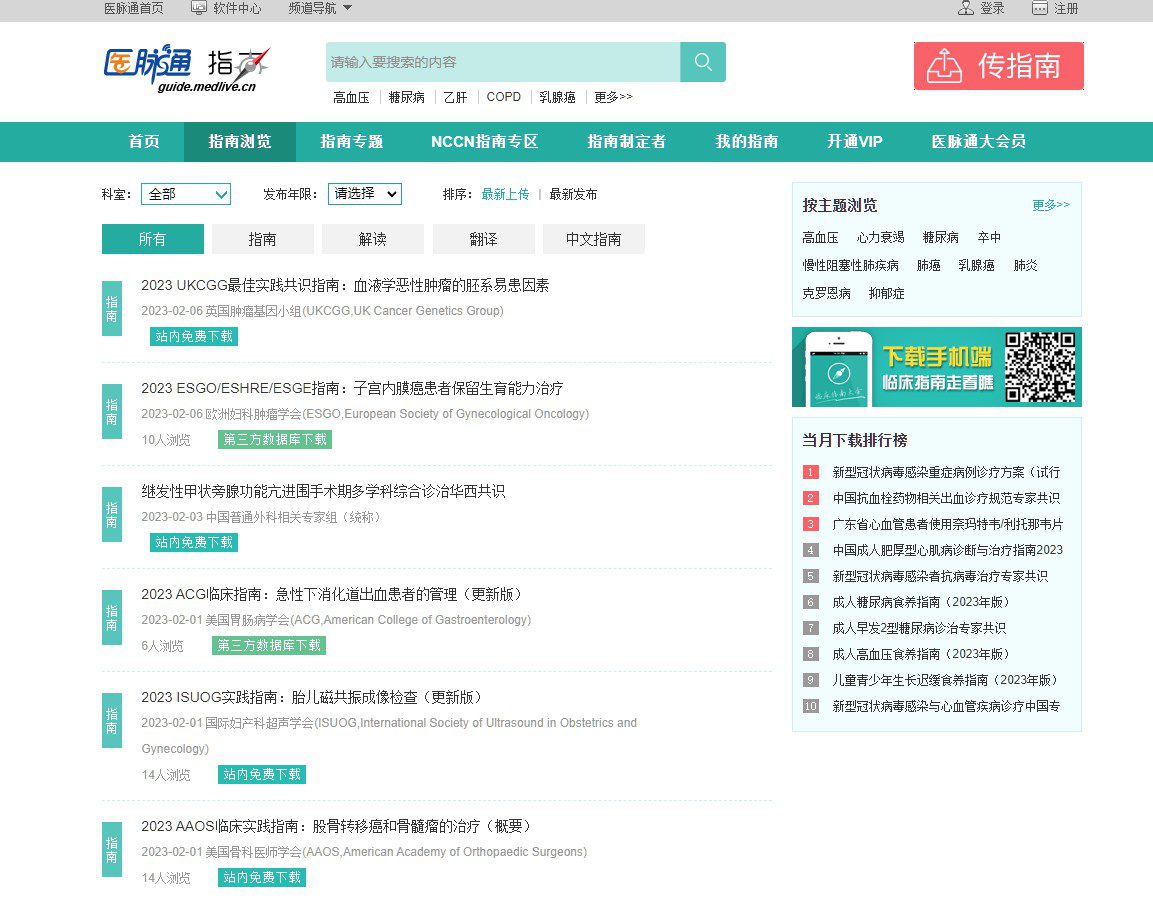Select the 中文指南 filter tab
1153x900 pixels.
593,239
